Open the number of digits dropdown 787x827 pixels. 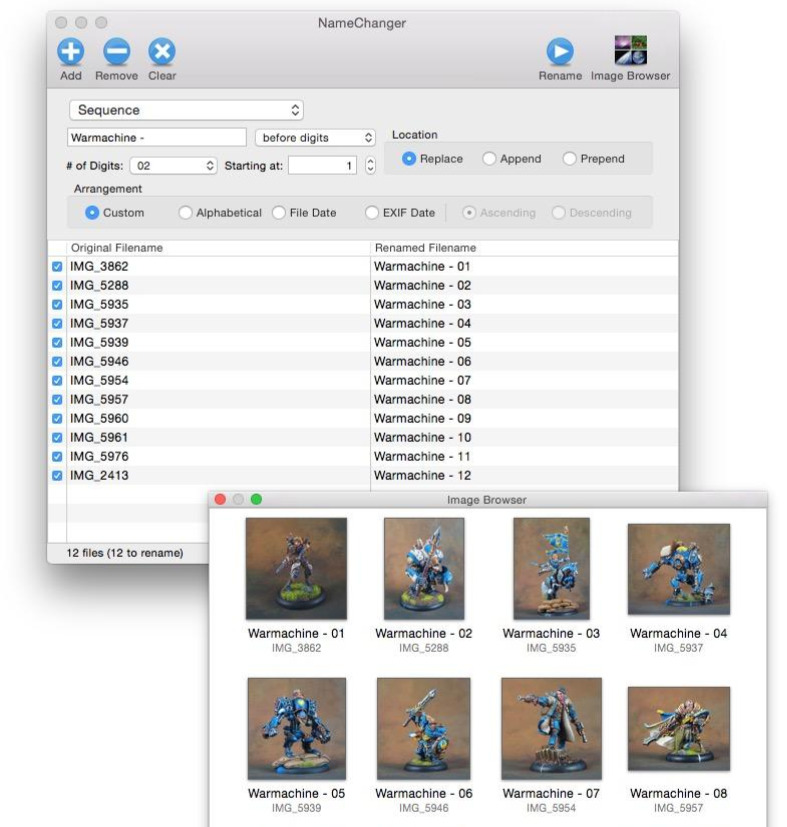coord(174,166)
